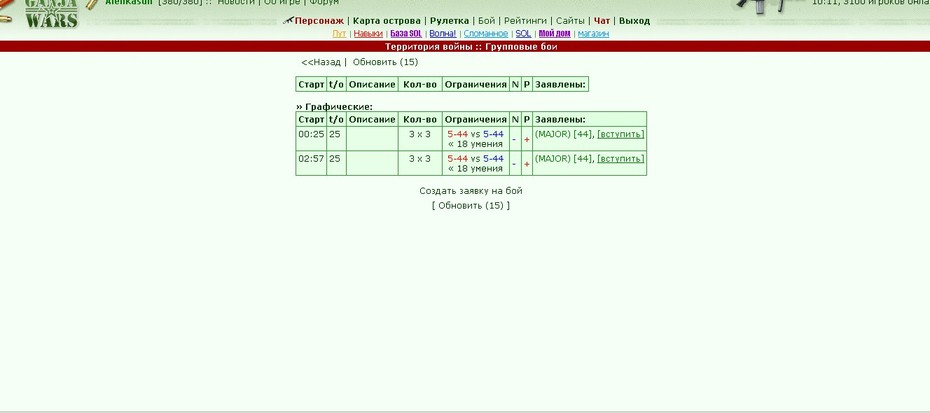Click Создать заявку на бой
This screenshot has height=413, width=930.
pos(471,191)
